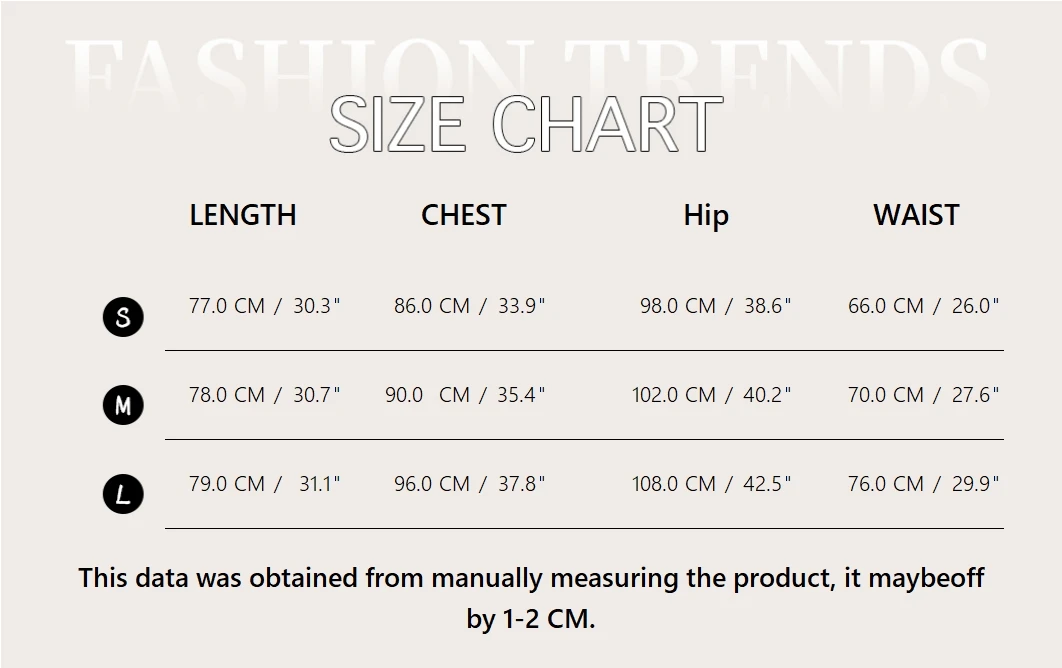This screenshot has width=1062, height=668.
Task: Select the large length value 79.0 CM
Action: 227,484
